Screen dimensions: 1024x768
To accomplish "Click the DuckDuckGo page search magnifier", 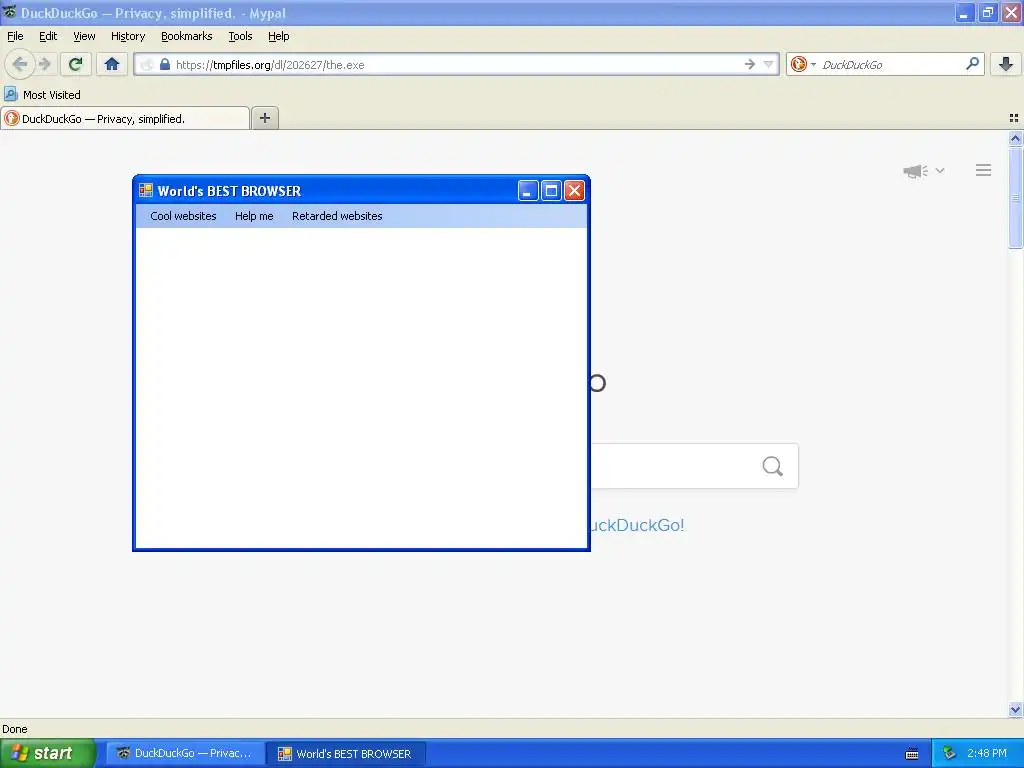I will point(773,466).
